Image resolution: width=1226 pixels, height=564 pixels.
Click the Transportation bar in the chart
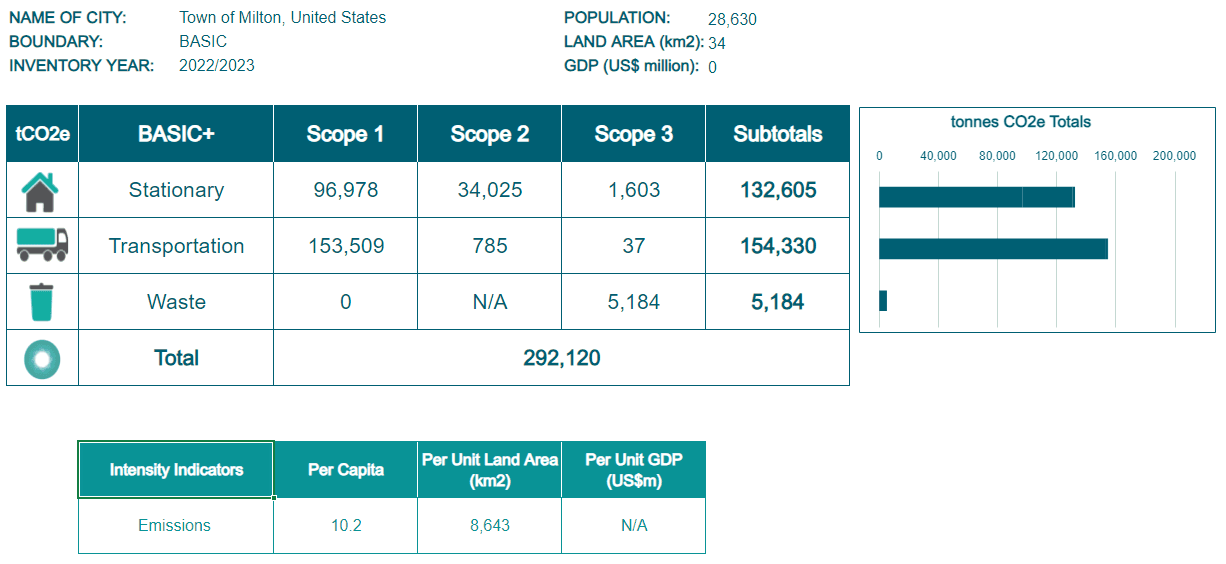click(x=992, y=249)
